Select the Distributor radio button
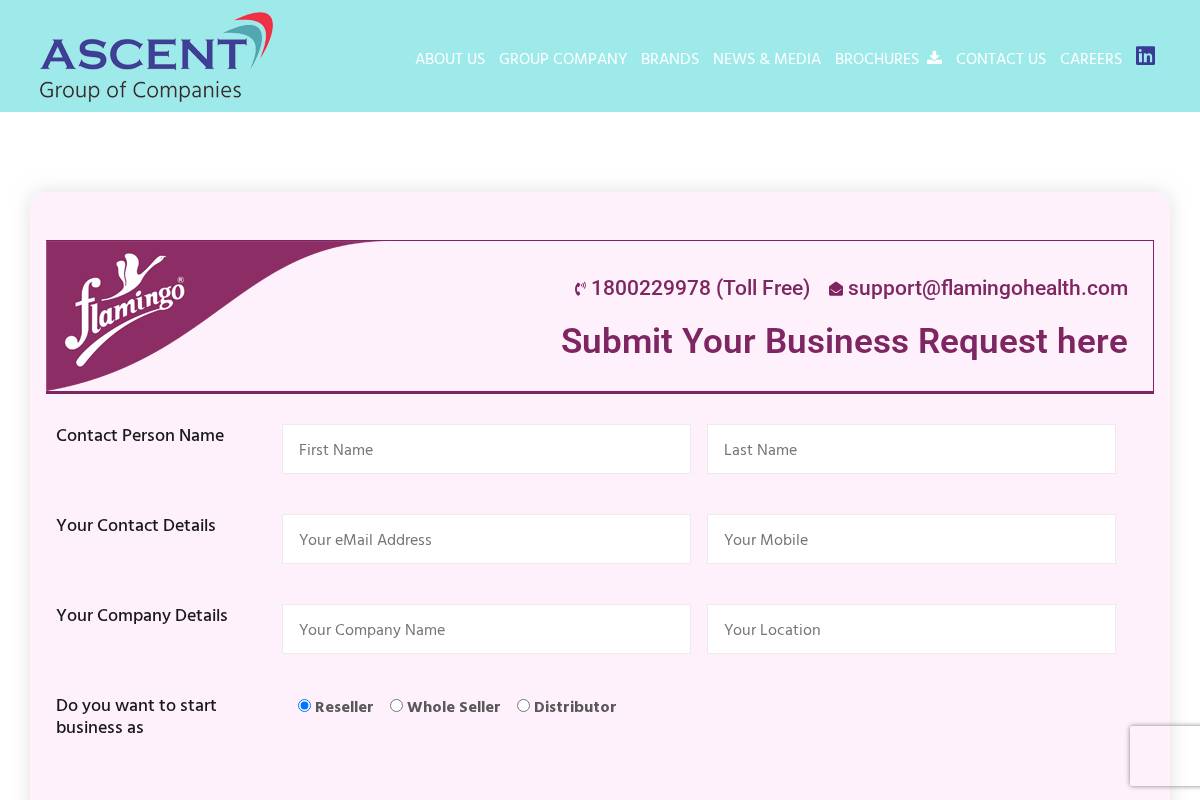 click(523, 706)
